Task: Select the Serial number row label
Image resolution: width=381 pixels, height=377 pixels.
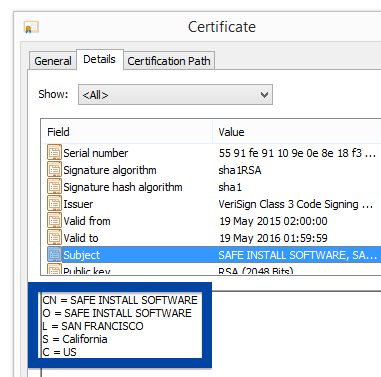Action: [x=96, y=153]
